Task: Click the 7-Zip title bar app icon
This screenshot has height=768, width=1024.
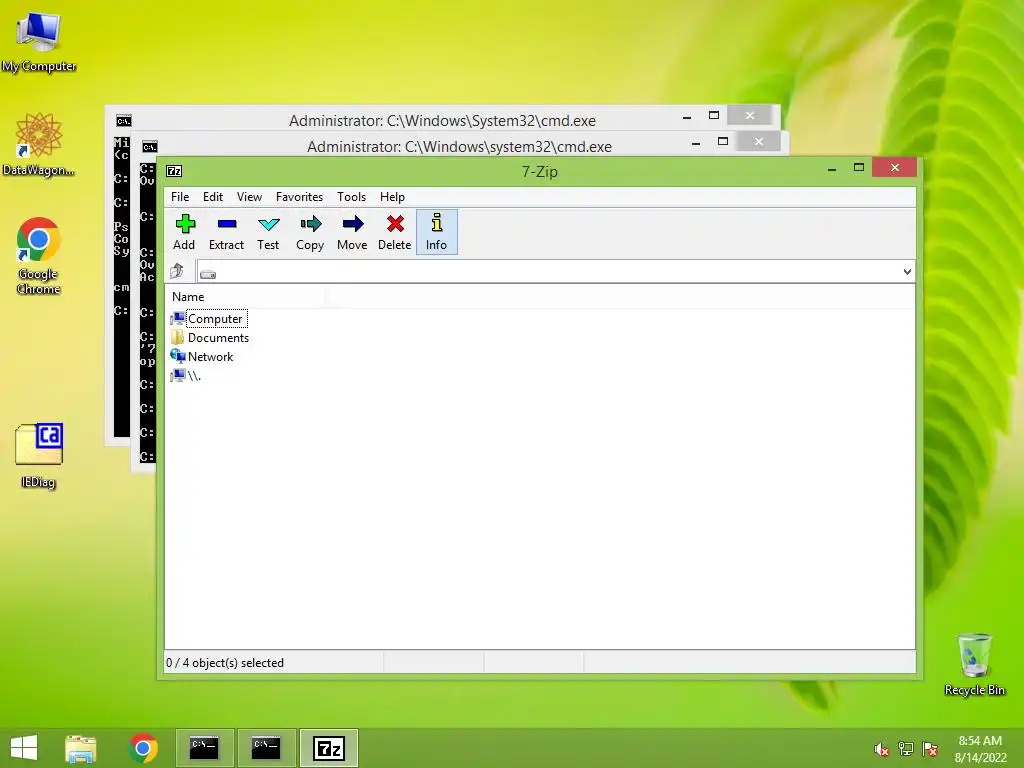Action: point(174,171)
